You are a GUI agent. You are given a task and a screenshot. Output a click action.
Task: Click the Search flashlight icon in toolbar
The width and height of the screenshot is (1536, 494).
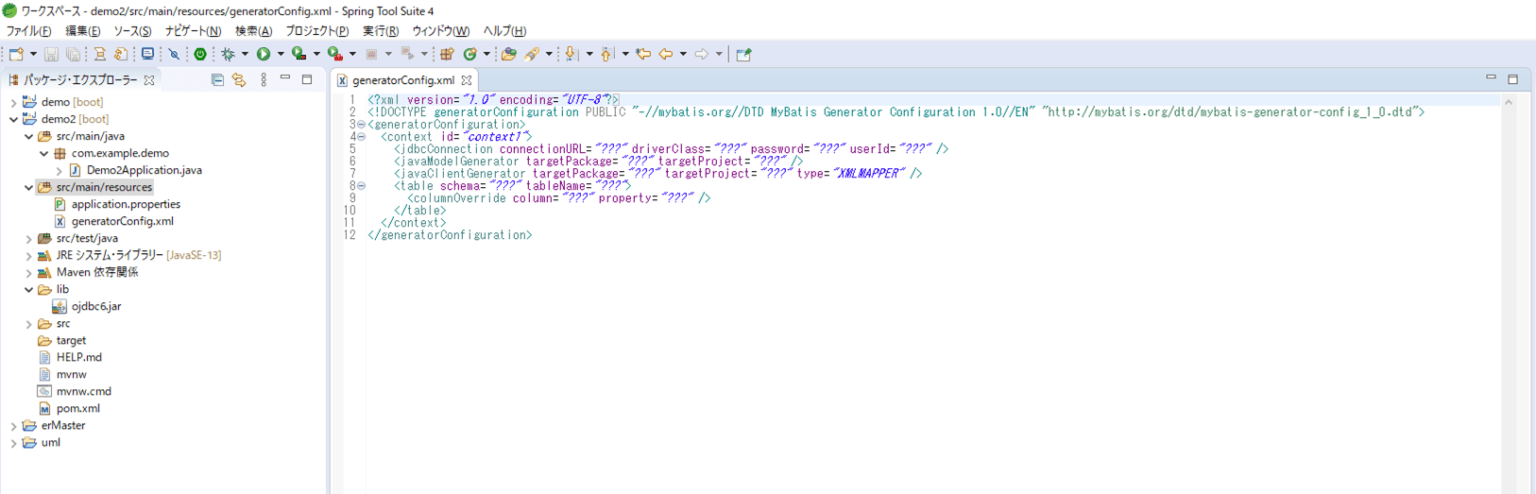coord(532,54)
